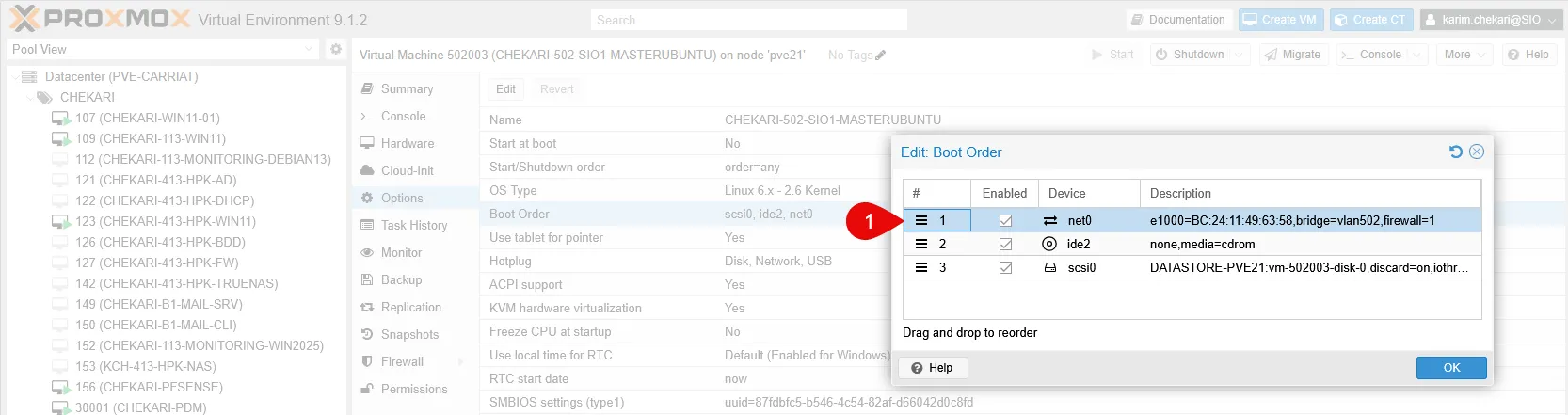
Task: Toggle the scsi0 enabled checkbox
Action: click(1005, 267)
